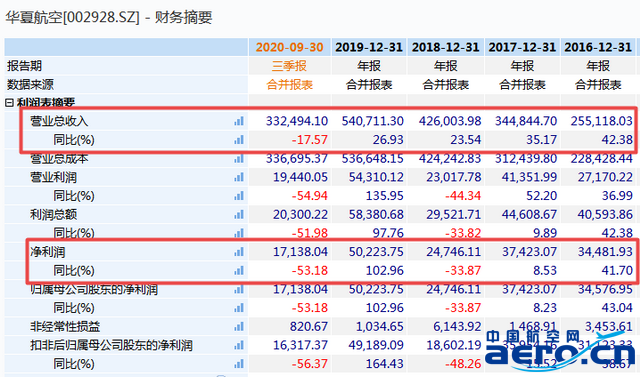
Task: Collapse the 利润表摘要 section
Action: pyautogui.click(x=9, y=103)
